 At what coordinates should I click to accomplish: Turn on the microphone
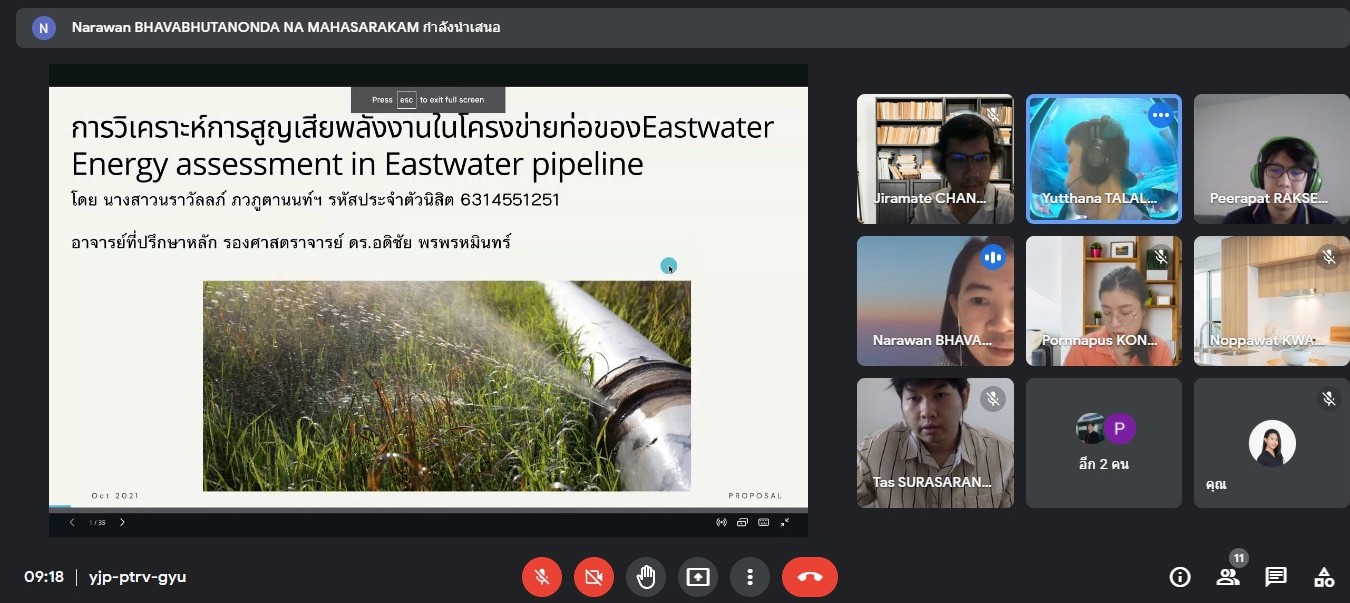point(542,577)
